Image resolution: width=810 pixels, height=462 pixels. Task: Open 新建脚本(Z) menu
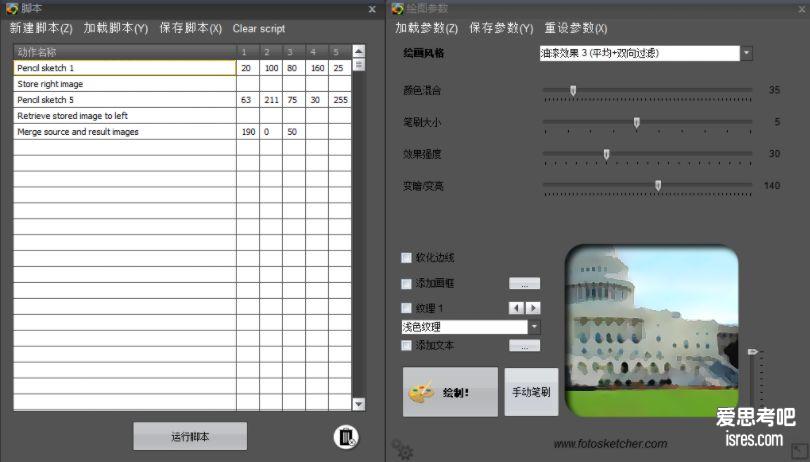[41, 28]
